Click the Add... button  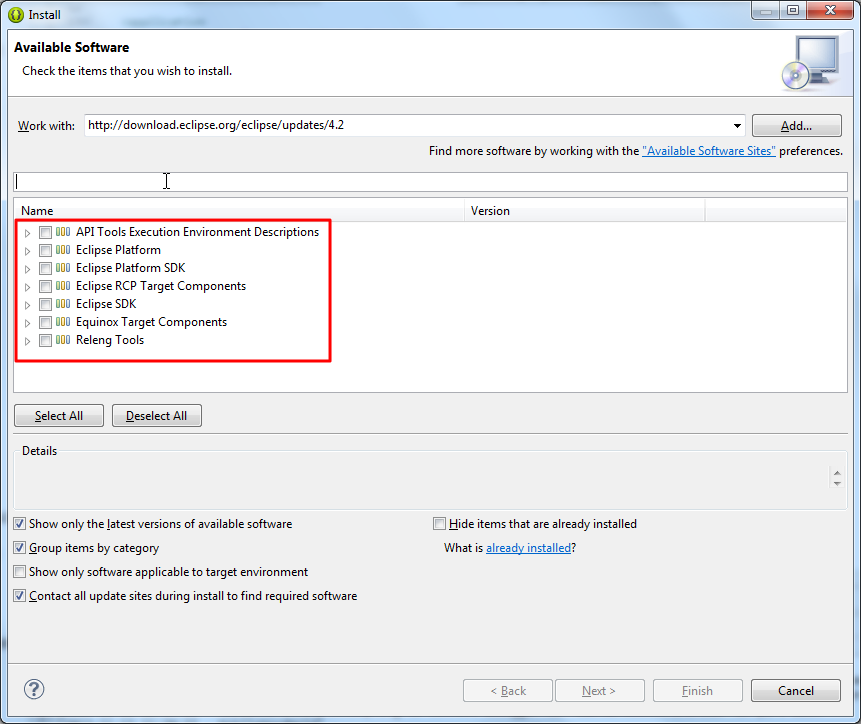click(x=796, y=126)
